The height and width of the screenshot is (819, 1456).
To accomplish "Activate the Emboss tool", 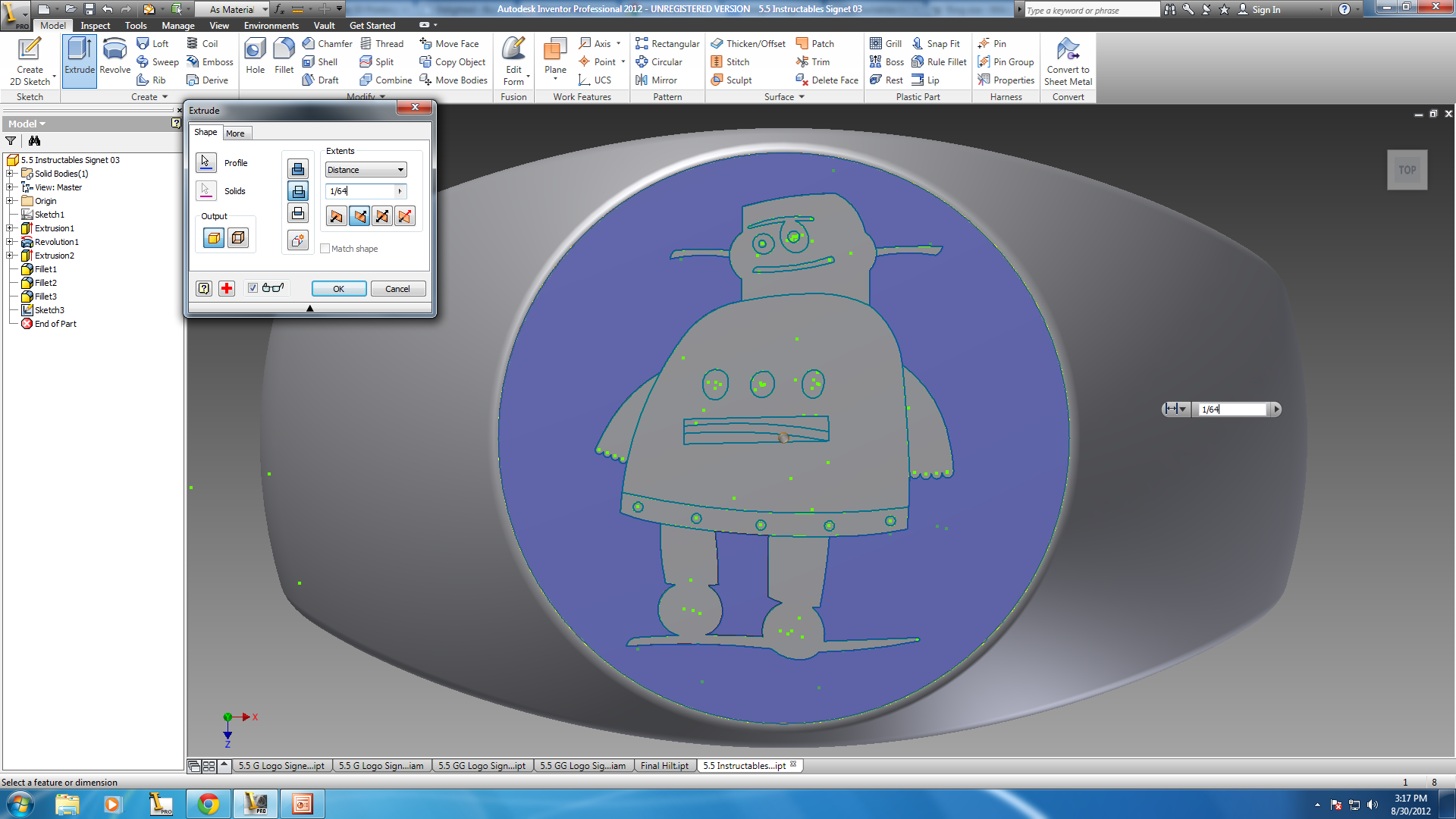I will tap(210, 62).
